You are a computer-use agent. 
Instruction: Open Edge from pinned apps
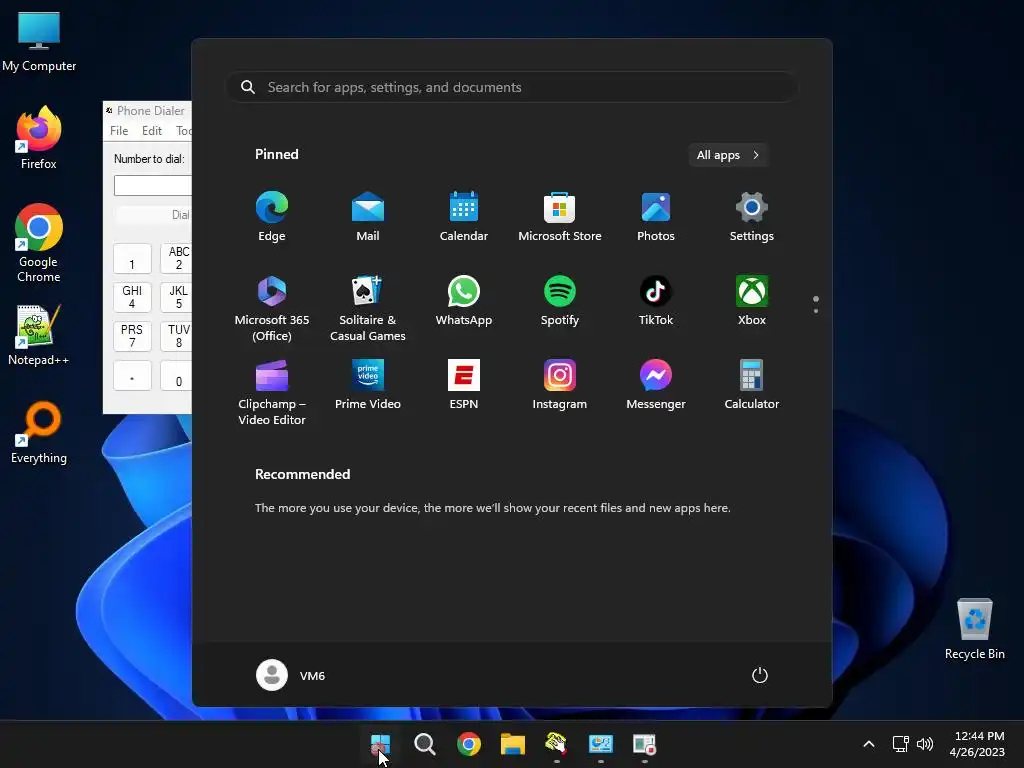click(x=272, y=217)
